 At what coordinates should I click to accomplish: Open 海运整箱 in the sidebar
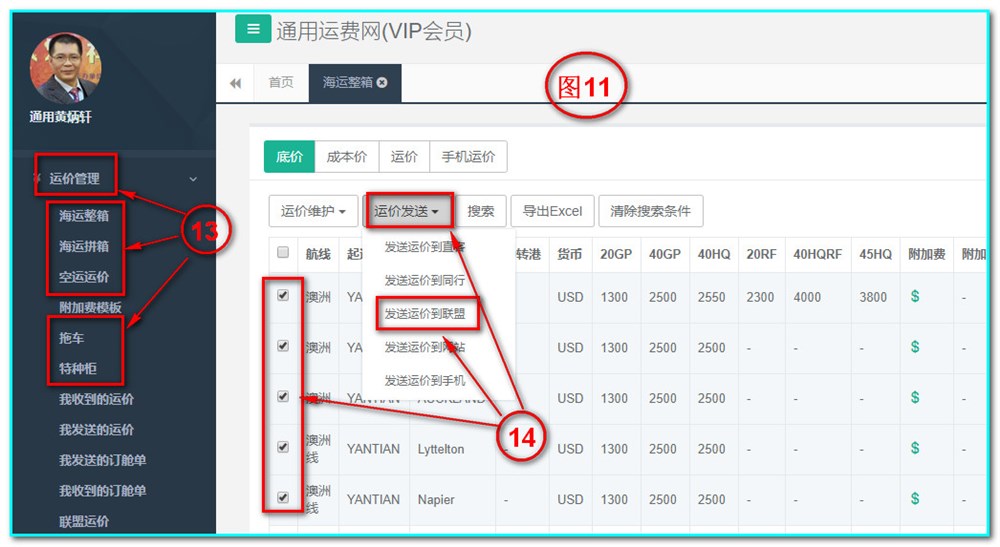(84, 215)
